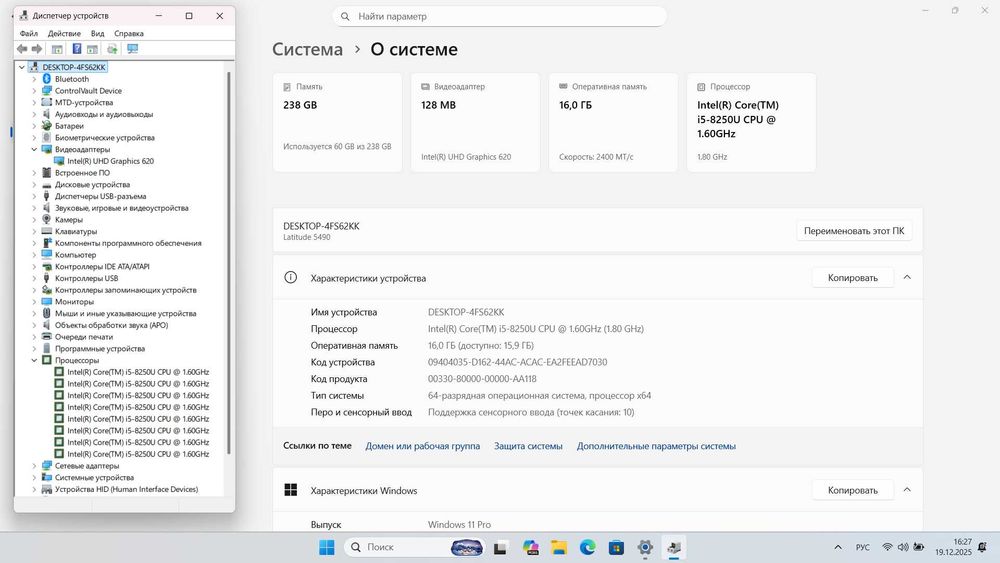Open File Explorer from the taskbar
This screenshot has width=1000, height=563.
559,547
